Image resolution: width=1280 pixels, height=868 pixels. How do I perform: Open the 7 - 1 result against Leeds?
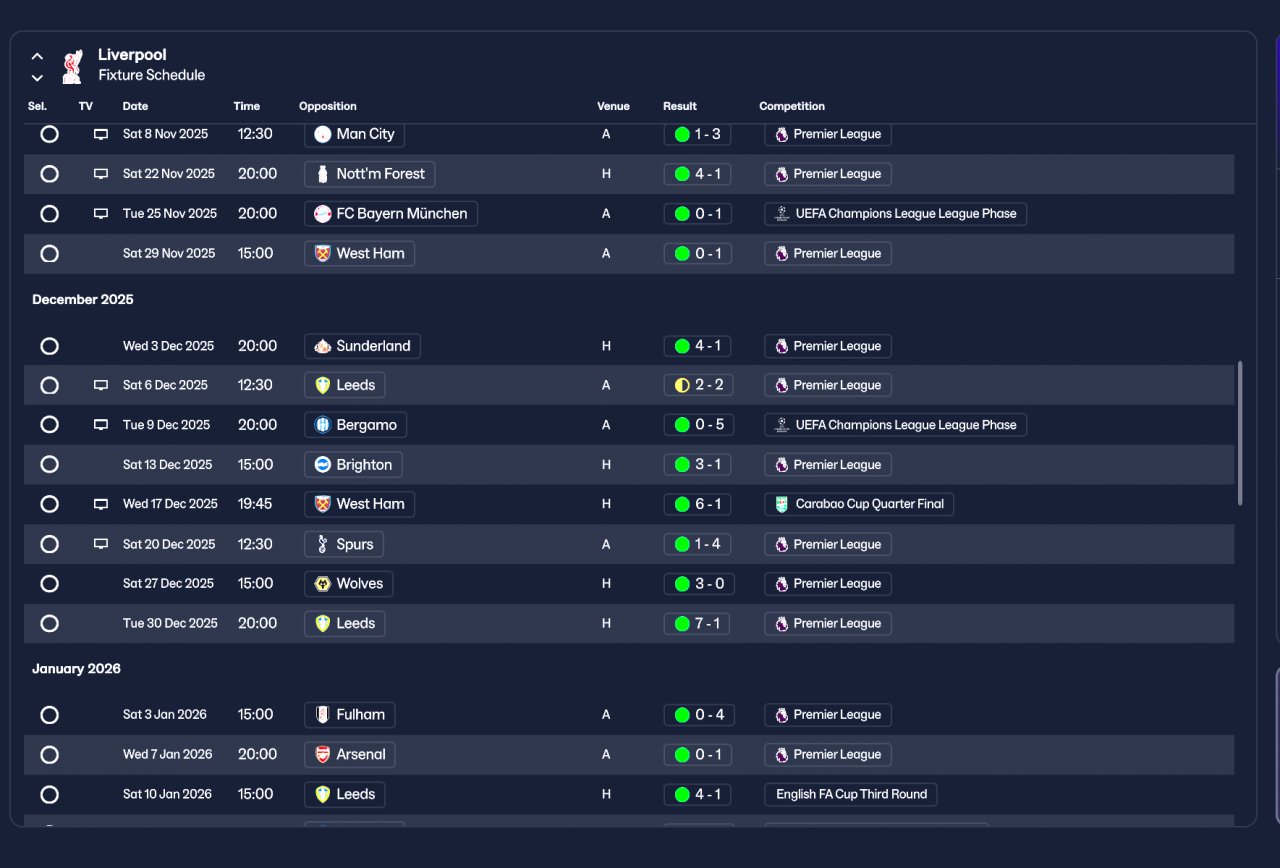pos(698,624)
